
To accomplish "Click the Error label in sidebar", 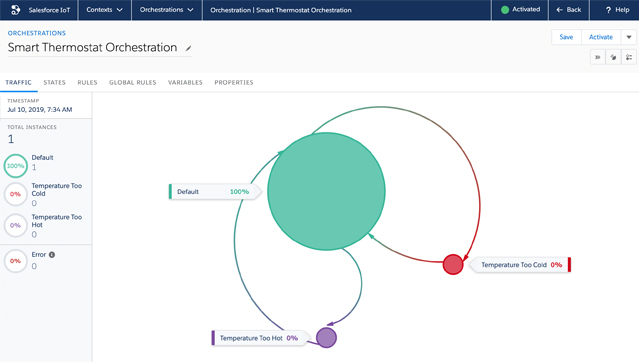I will point(39,254).
